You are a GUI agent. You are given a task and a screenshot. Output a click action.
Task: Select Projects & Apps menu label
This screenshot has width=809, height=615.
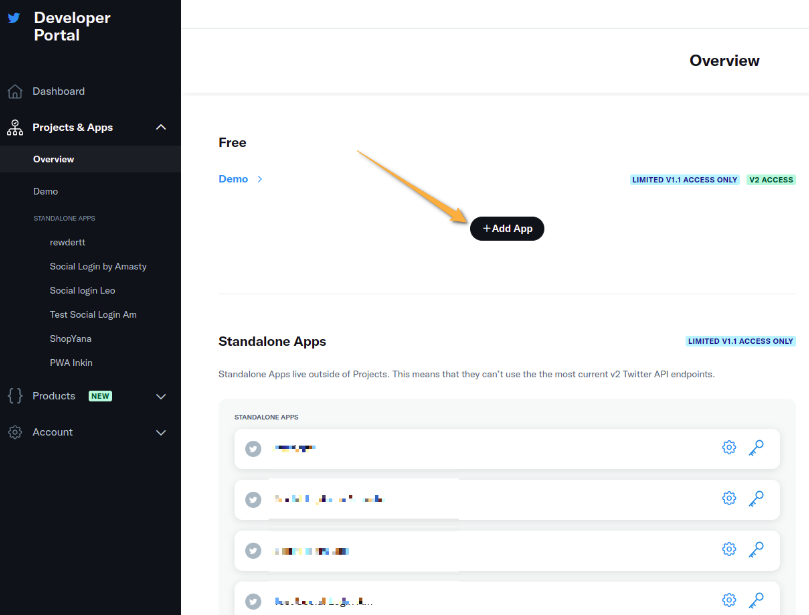click(x=72, y=127)
